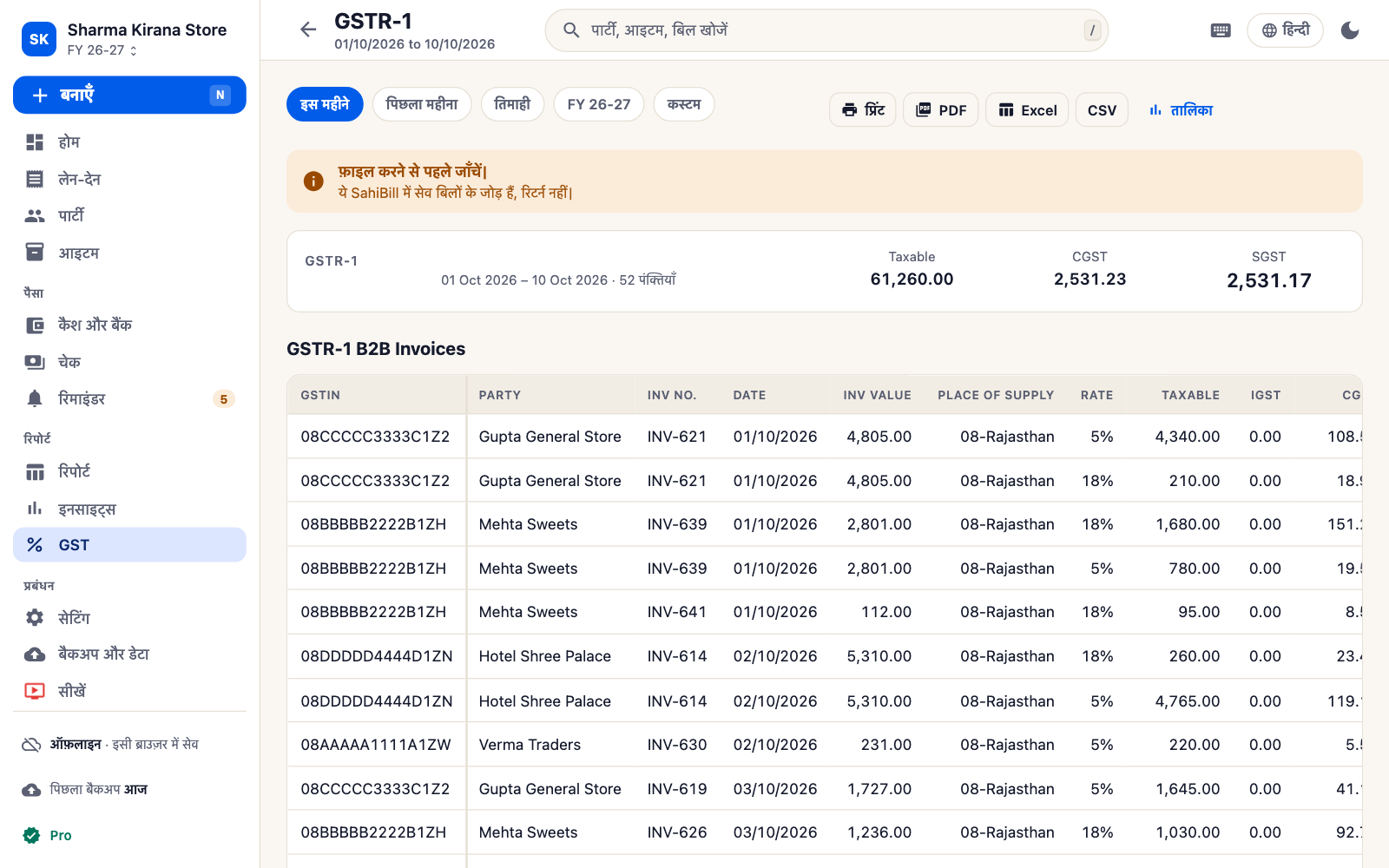The height and width of the screenshot is (868, 1389).
Task: Click the बनाएँ create button
Action: coord(129,95)
